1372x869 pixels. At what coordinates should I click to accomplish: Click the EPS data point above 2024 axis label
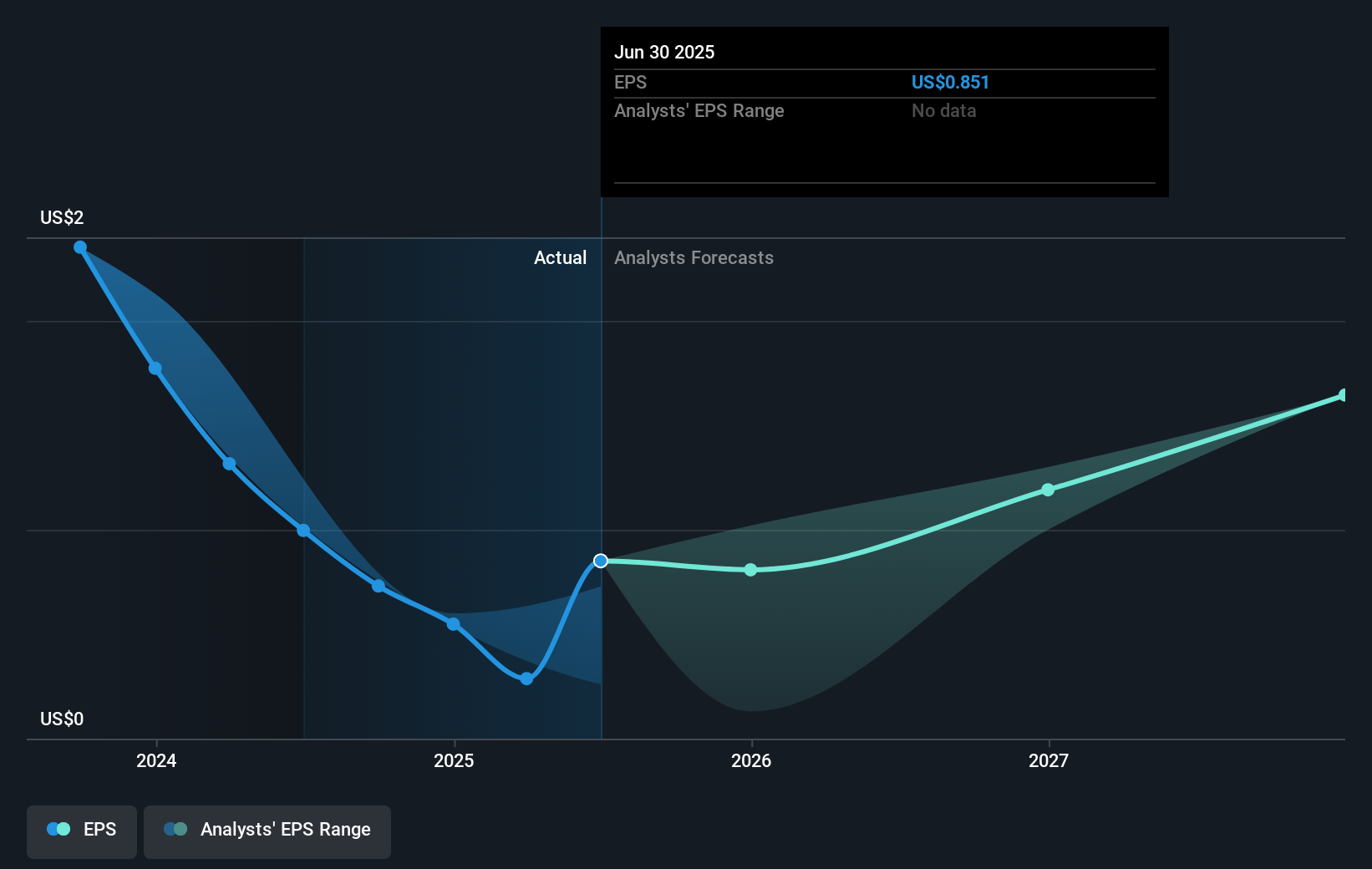[155, 368]
